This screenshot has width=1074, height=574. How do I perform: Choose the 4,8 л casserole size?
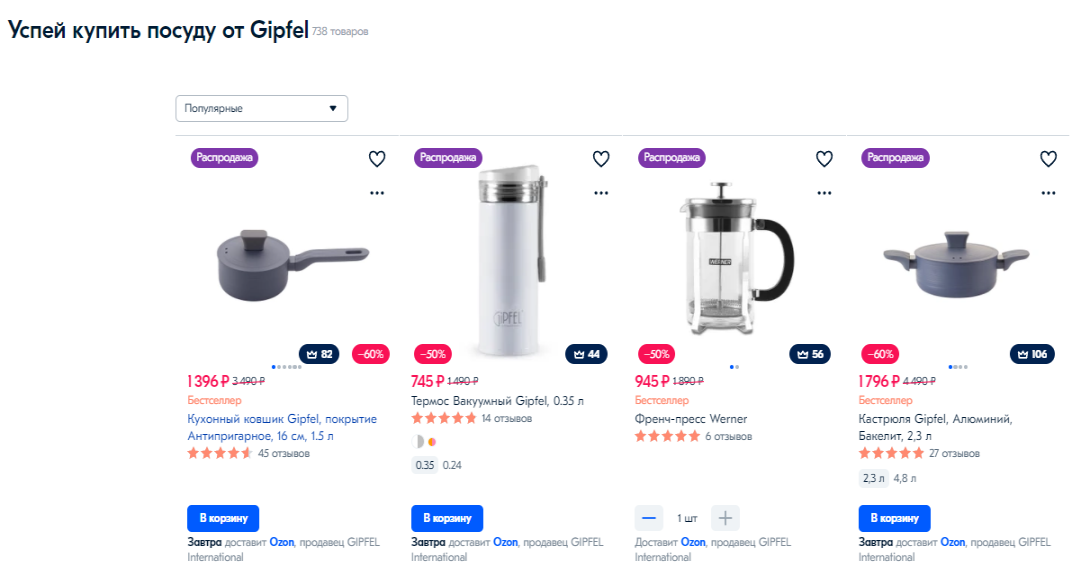pos(904,478)
